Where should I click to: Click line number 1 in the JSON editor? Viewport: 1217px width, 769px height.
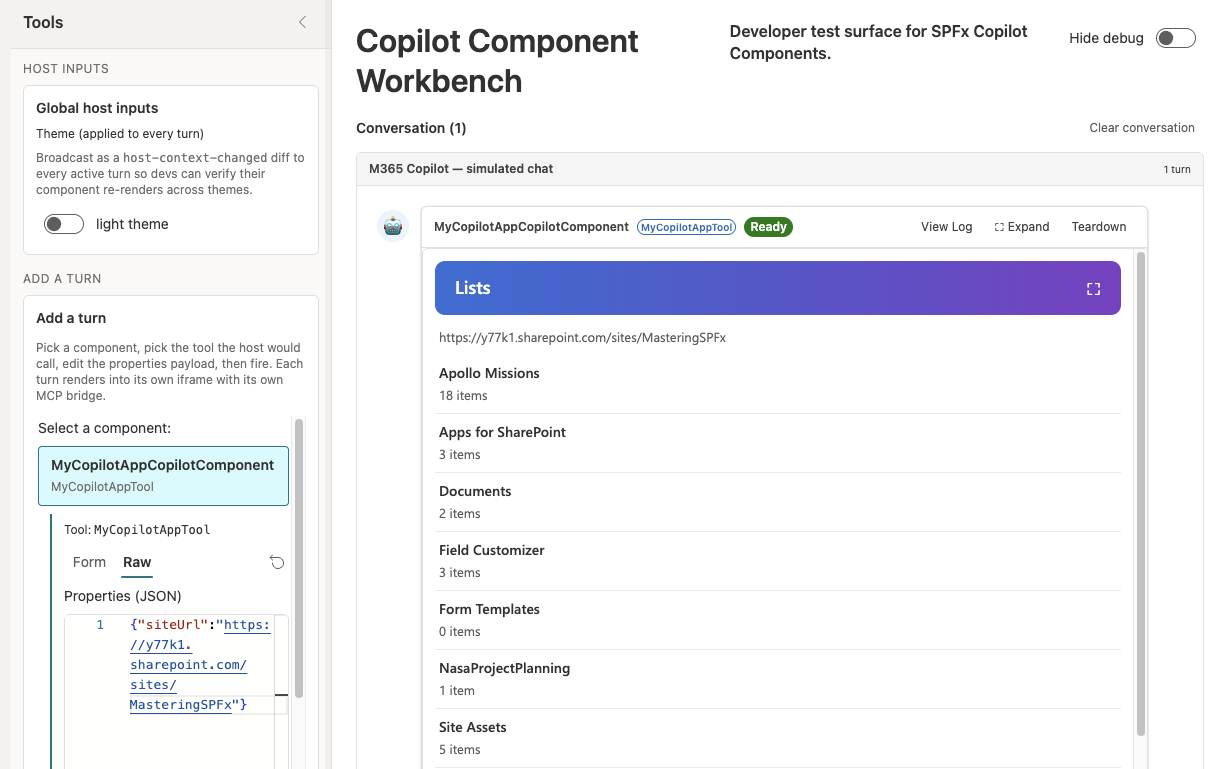[100, 625]
